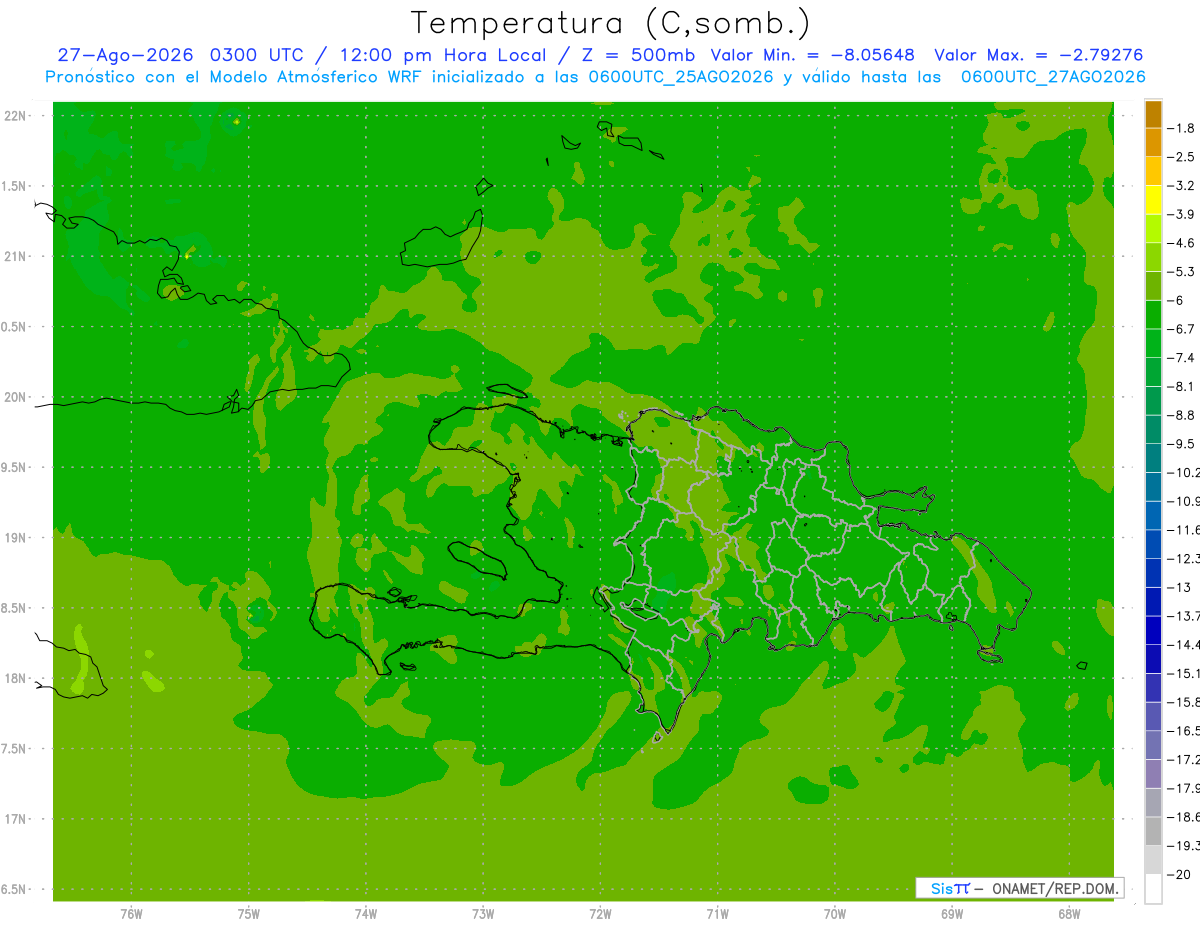Pick the purple swatch between -17.2 and -17.9

[x=1153, y=773]
